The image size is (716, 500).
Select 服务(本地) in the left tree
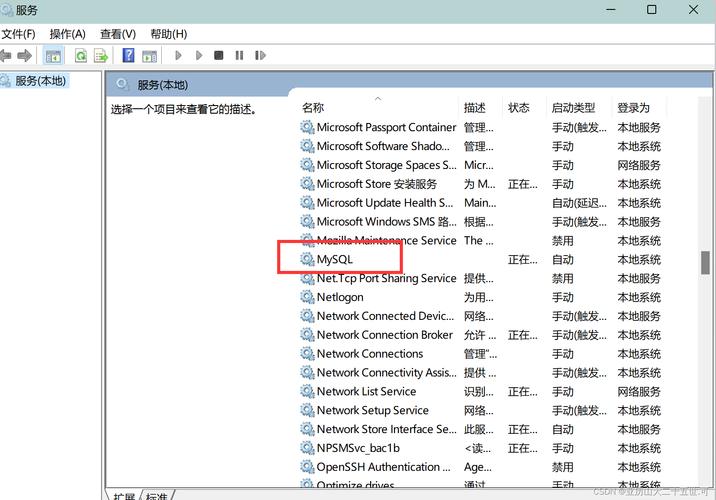tap(39, 81)
